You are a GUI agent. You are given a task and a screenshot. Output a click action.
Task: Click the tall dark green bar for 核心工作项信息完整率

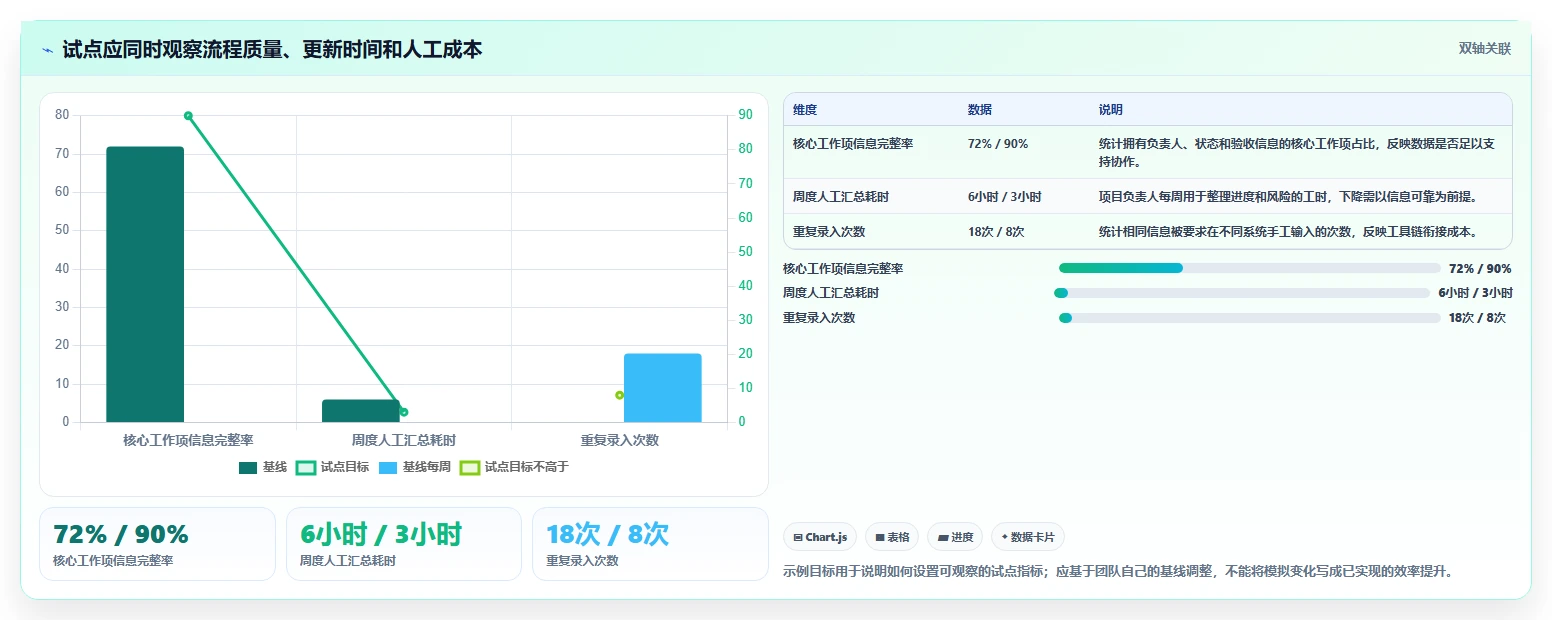[x=145, y=285]
